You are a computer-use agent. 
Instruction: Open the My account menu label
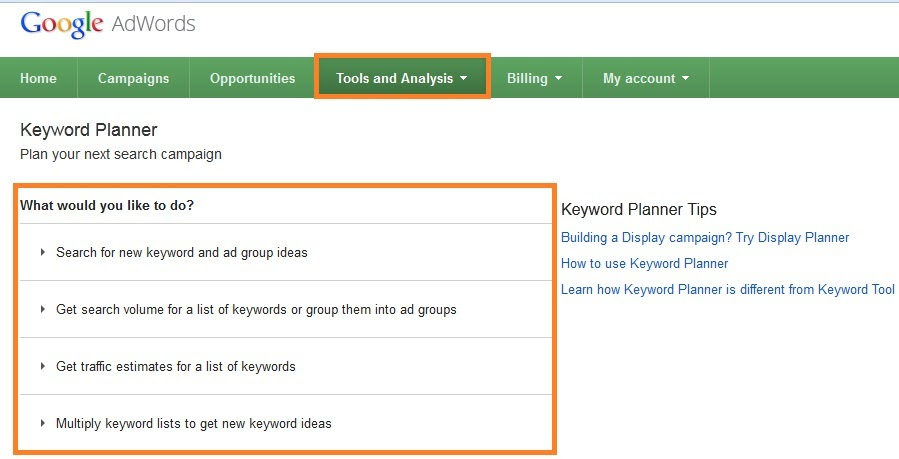639,79
